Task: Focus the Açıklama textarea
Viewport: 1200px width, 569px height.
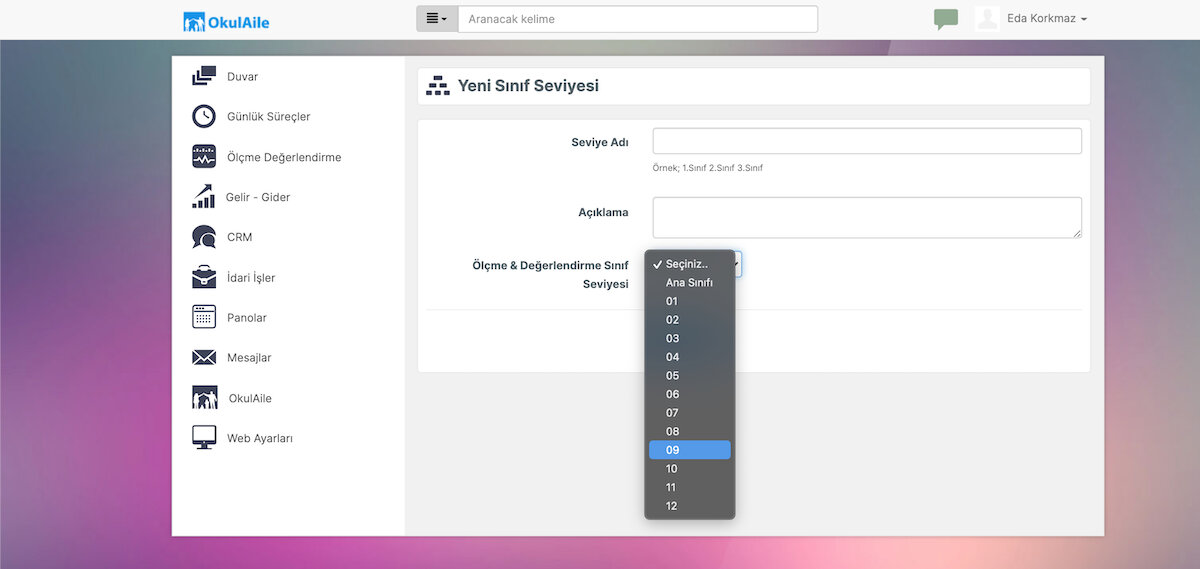Action: pyautogui.click(x=867, y=217)
